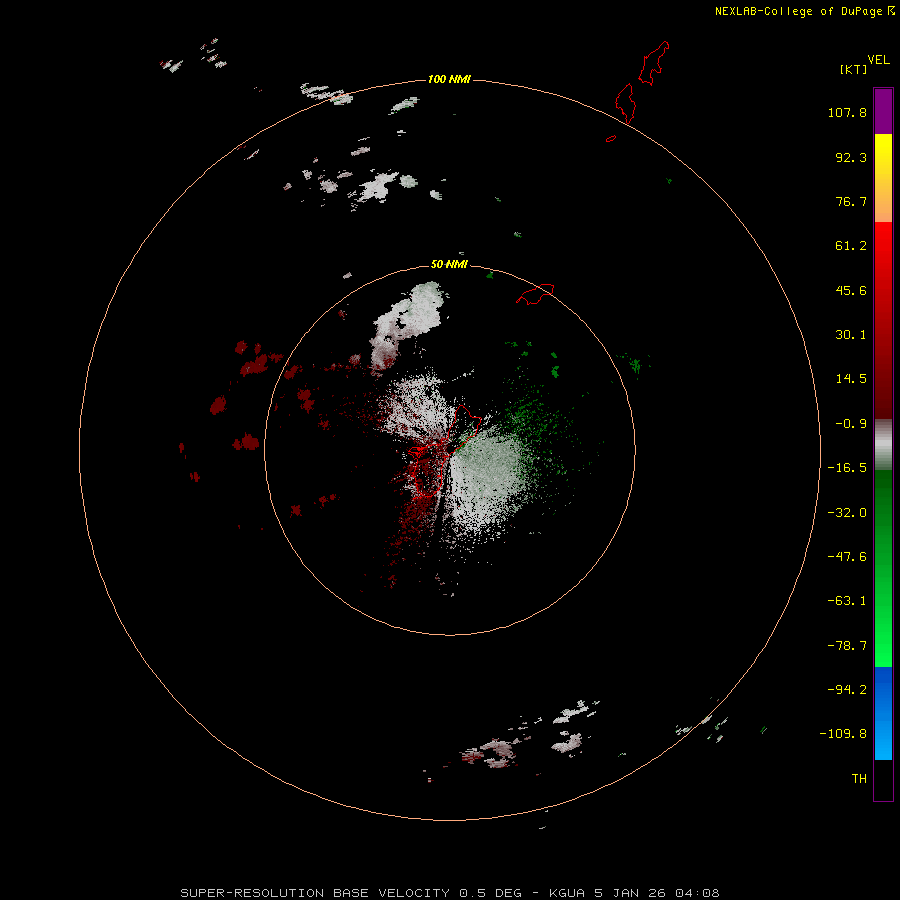
Task: Click the 30.1 velocity scale value
Action: 851,335
